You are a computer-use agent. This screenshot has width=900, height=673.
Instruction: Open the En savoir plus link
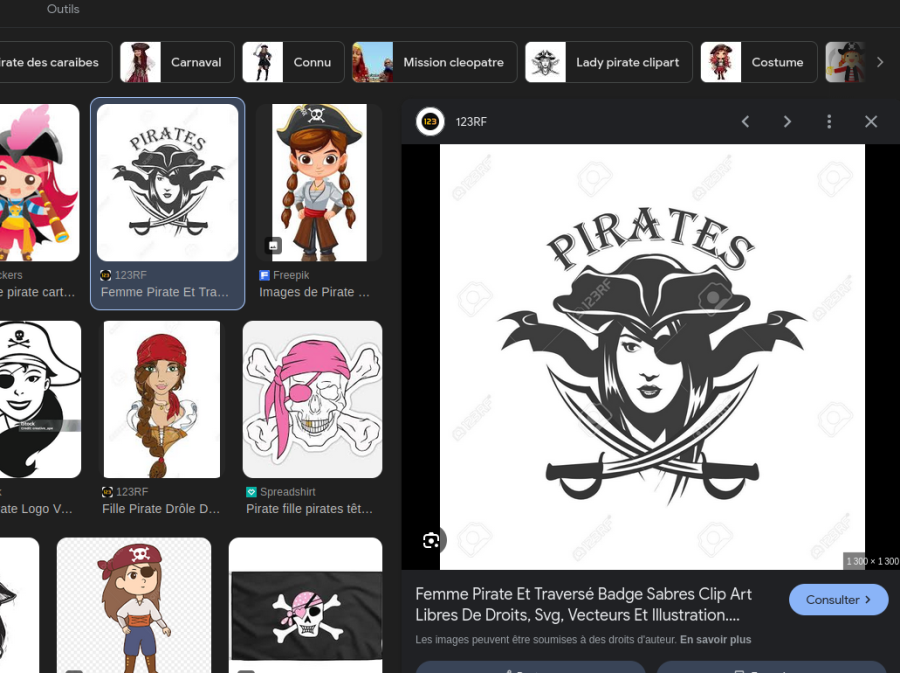715,640
